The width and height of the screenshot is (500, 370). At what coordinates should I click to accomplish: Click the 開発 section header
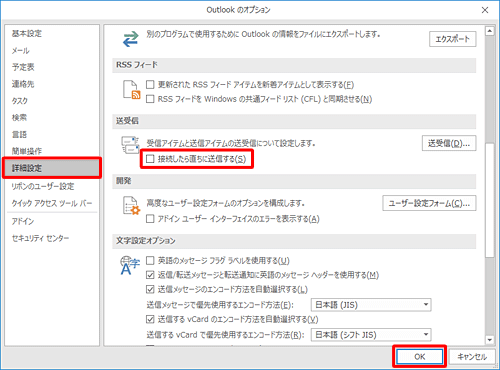tap(294, 181)
